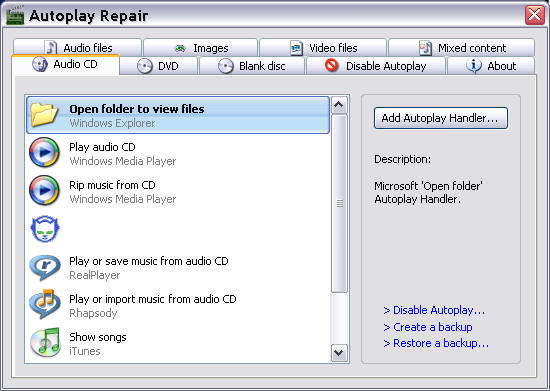Click the 'Microsoft Open folder Autoplay Handler' description text

tap(428, 193)
